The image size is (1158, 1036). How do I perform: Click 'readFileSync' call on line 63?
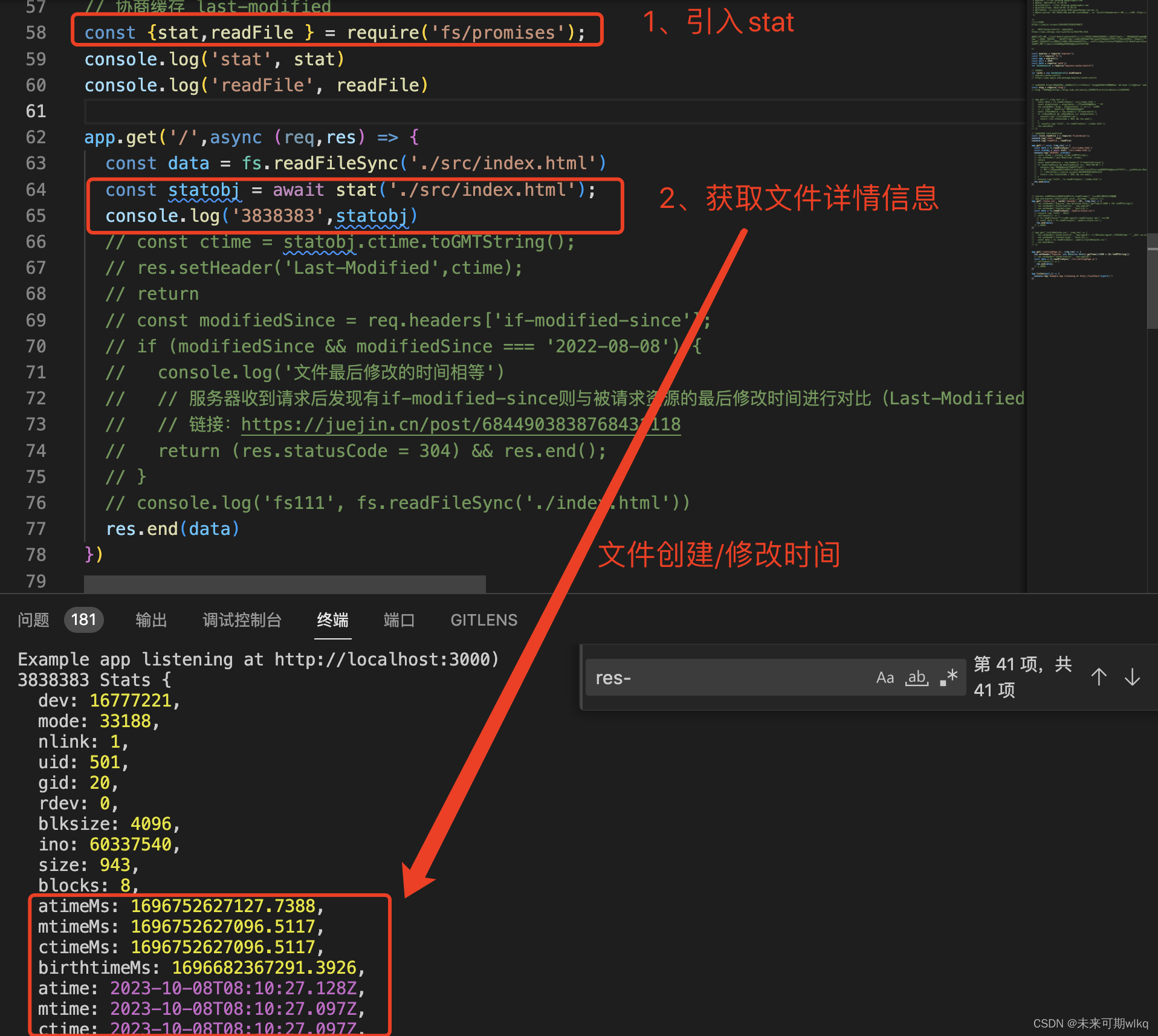click(335, 163)
